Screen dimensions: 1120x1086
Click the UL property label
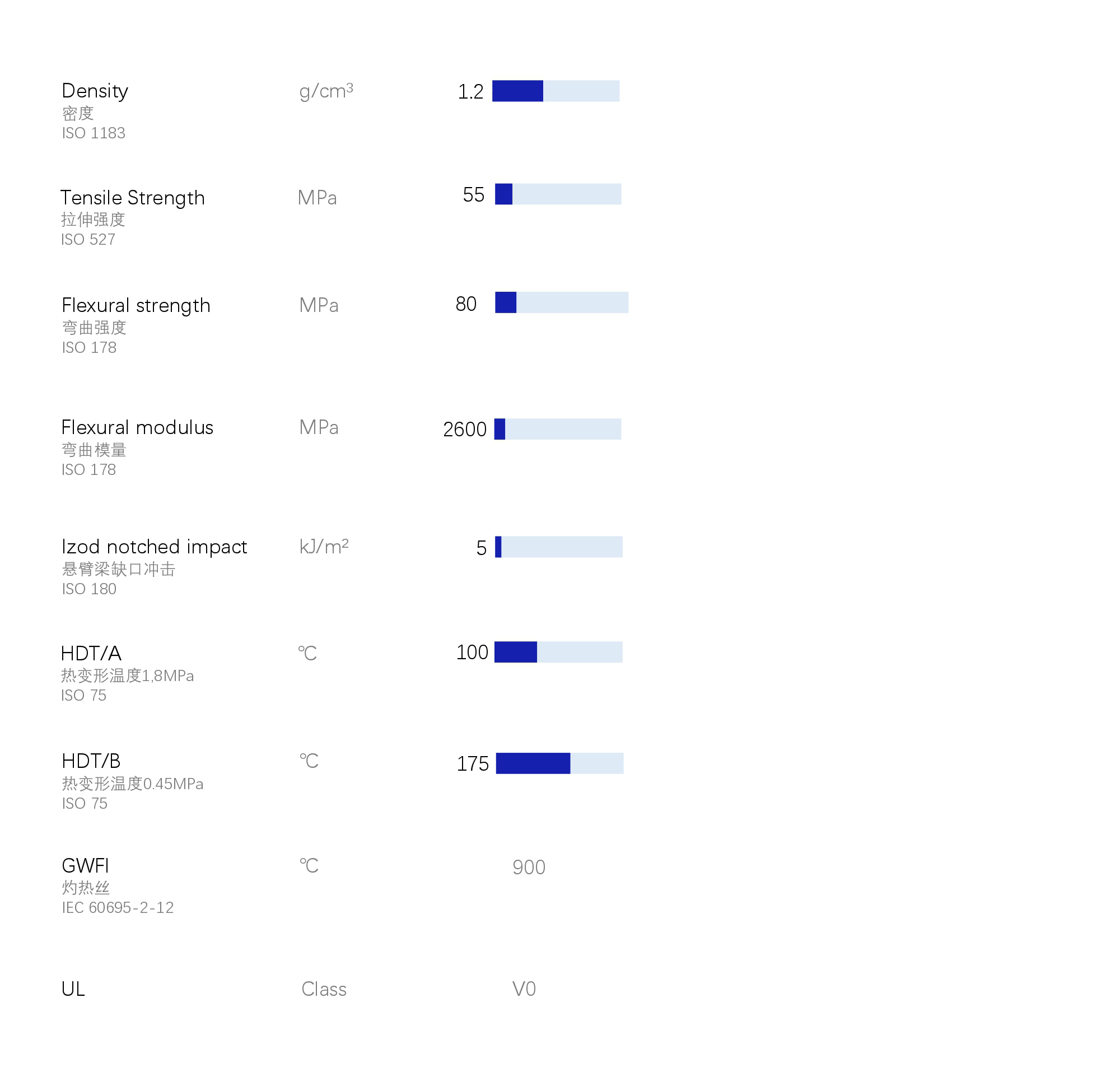click(73, 990)
